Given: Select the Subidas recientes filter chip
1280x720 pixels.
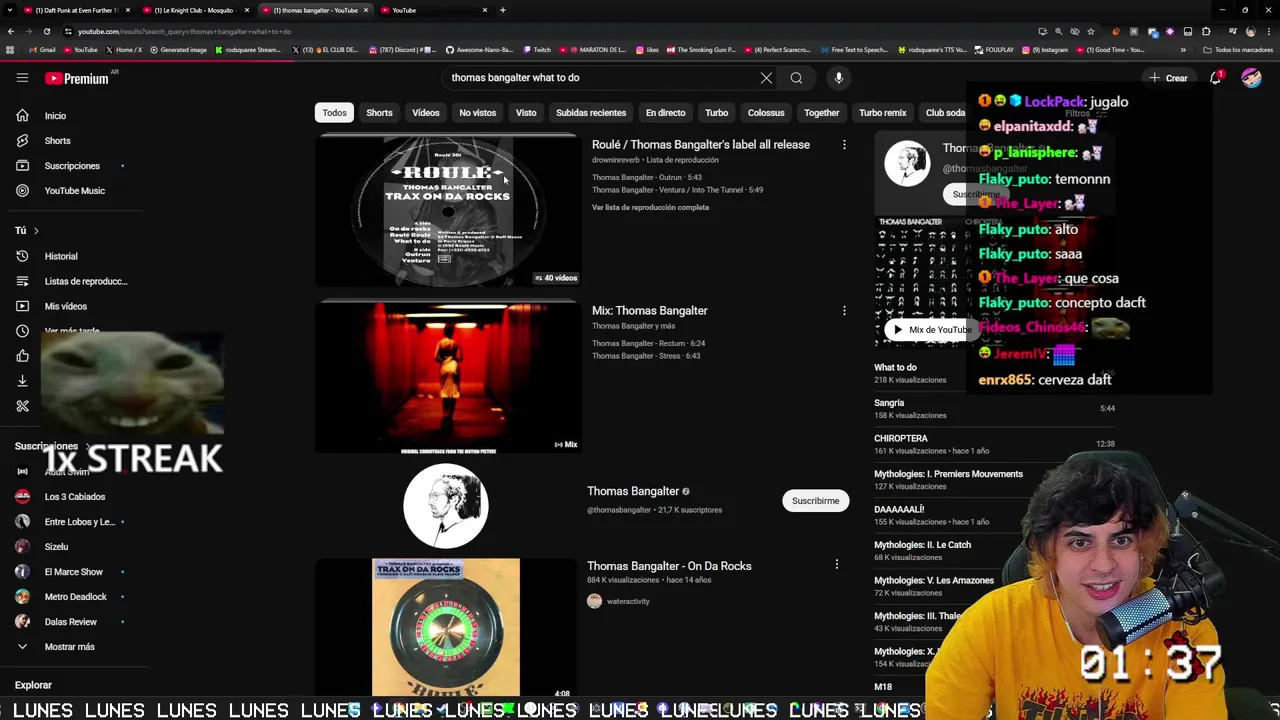Looking at the screenshot, I should (x=591, y=113).
